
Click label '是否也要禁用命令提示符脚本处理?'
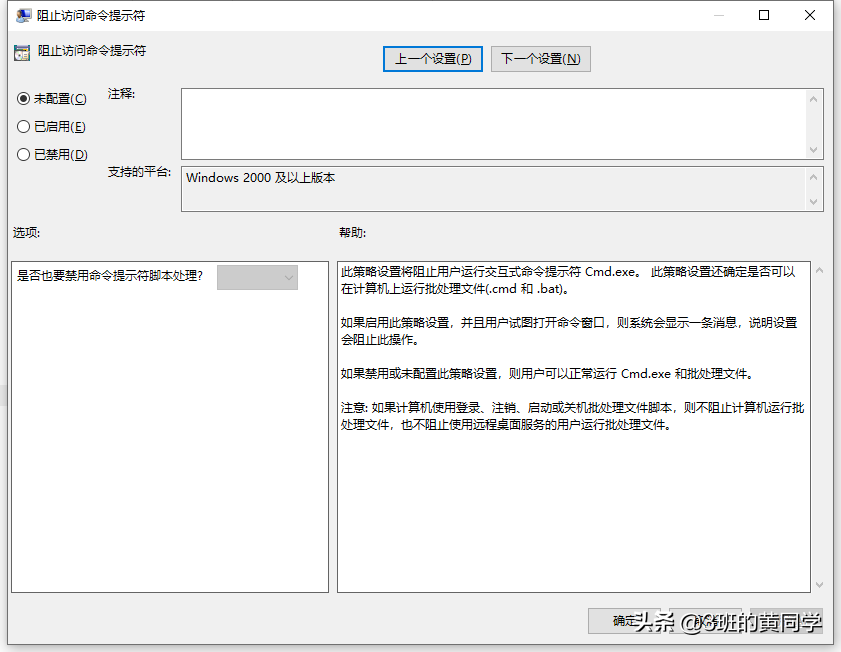[110, 276]
